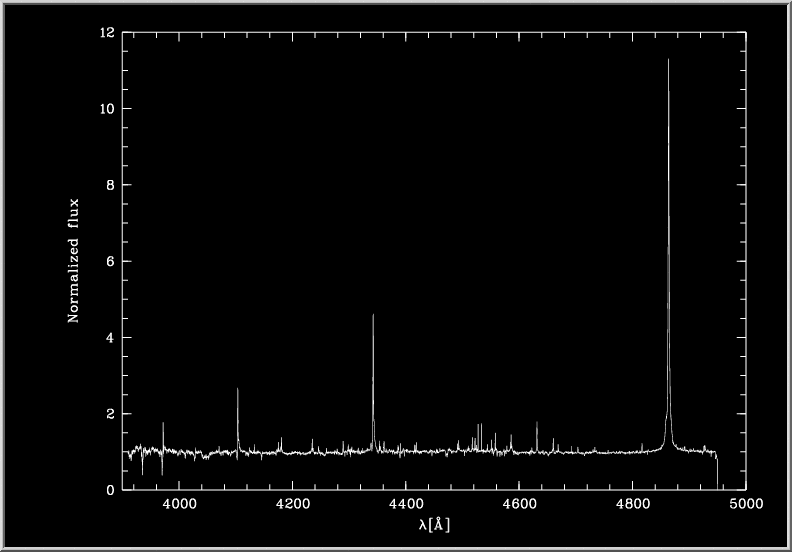The image size is (792, 552).
Task: Click the 4 label on the y-axis
Action: click(x=110, y=338)
